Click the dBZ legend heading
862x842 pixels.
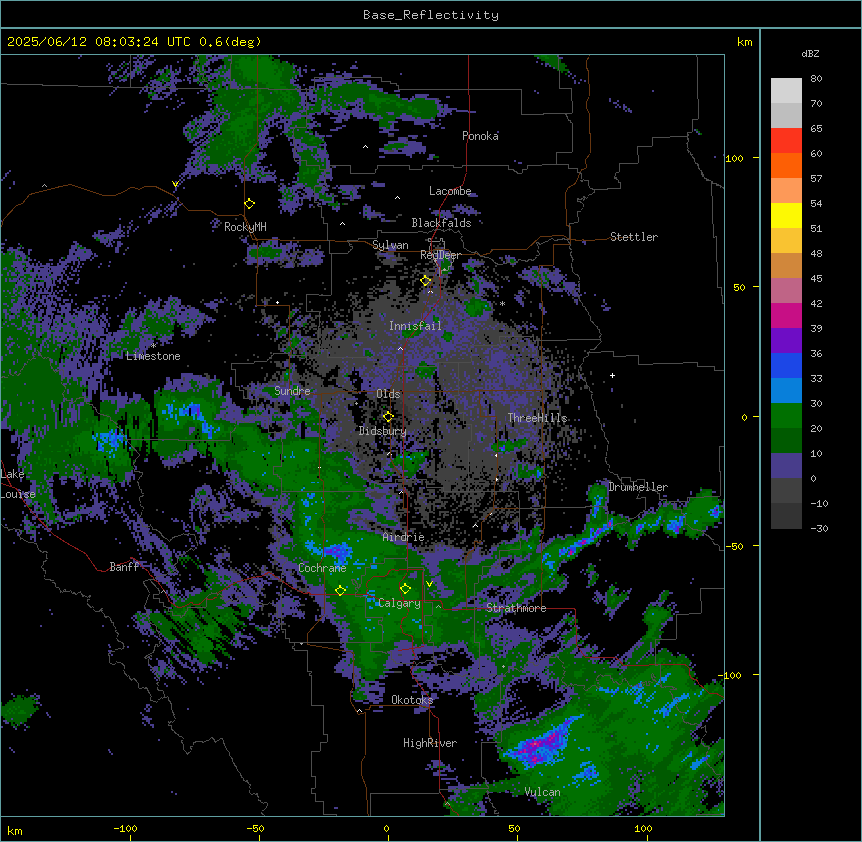pyautogui.click(x=810, y=53)
